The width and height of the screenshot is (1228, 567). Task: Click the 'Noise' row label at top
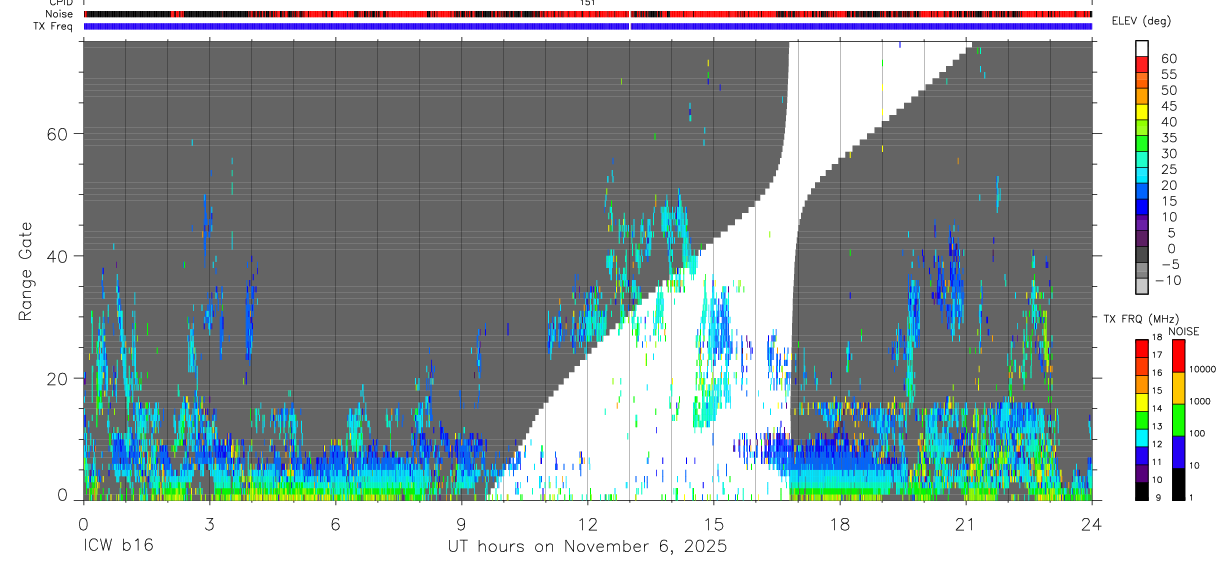tap(60, 14)
